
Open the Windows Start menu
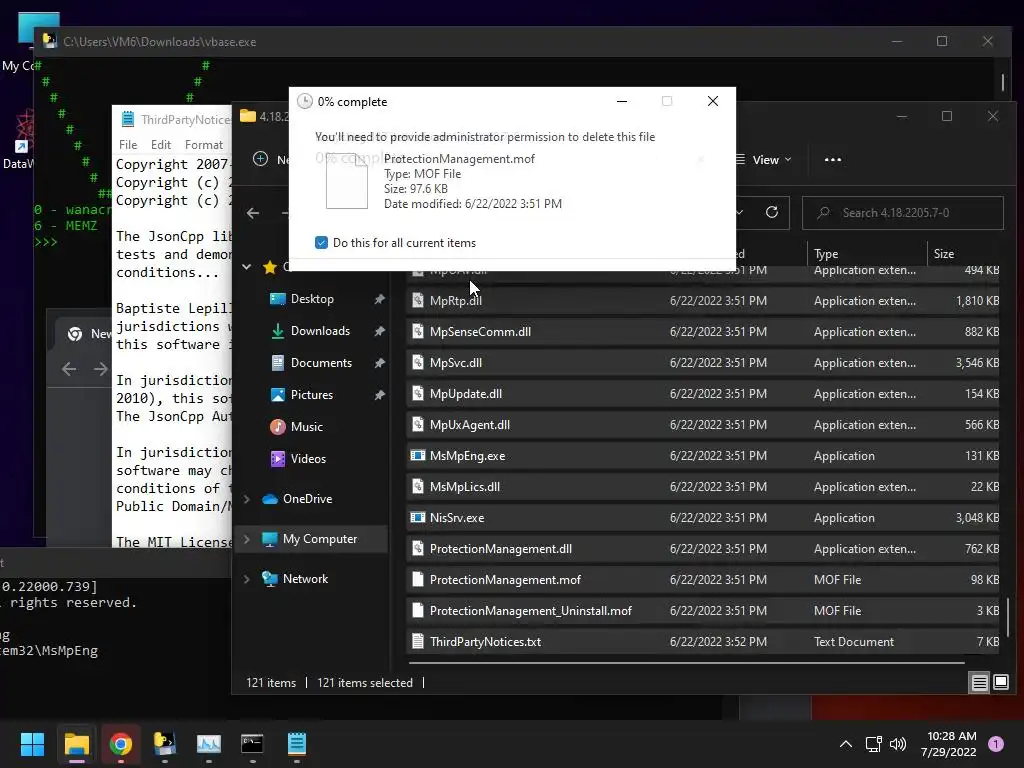coord(32,744)
